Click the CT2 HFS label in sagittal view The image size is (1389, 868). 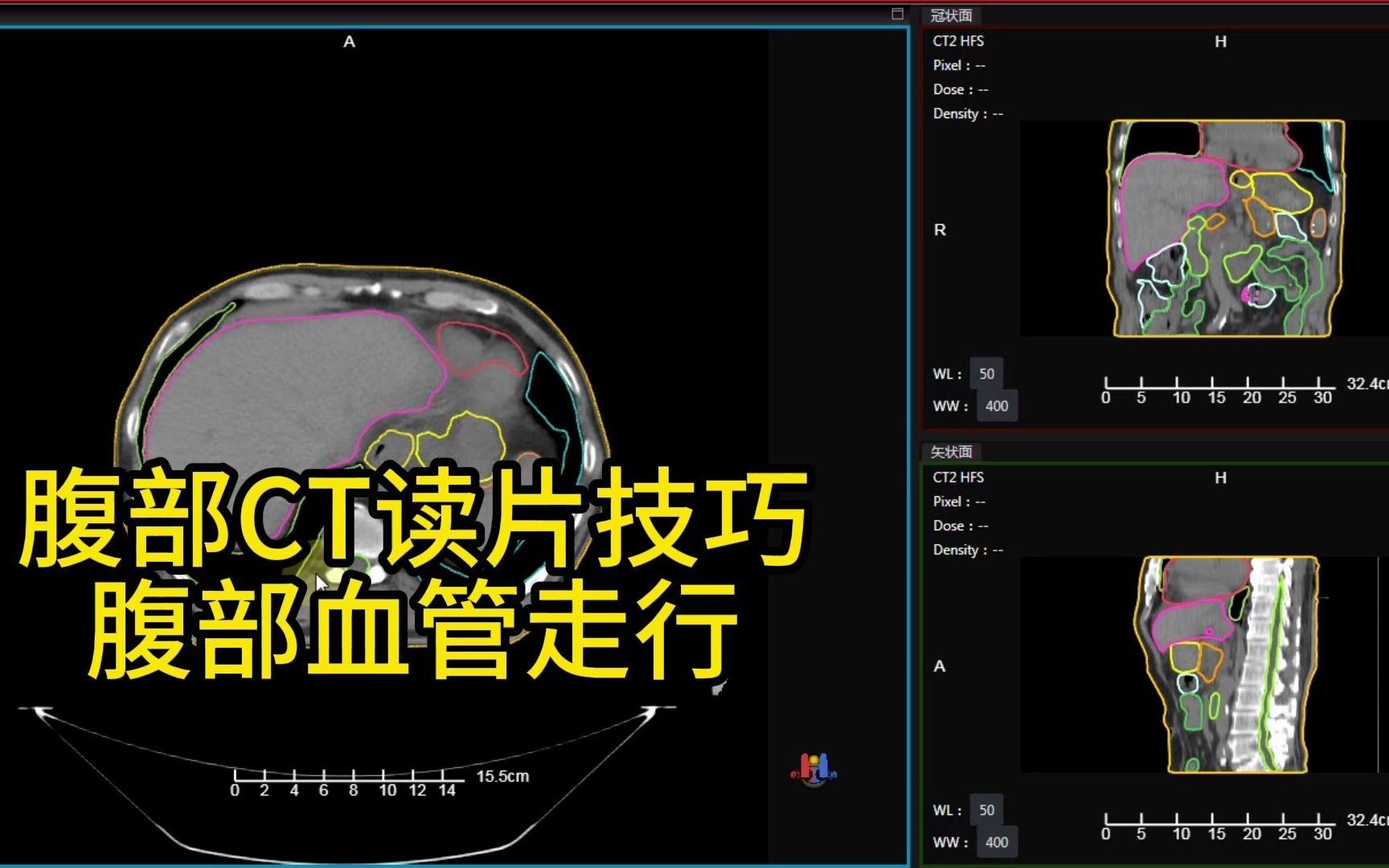(x=958, y=477)
